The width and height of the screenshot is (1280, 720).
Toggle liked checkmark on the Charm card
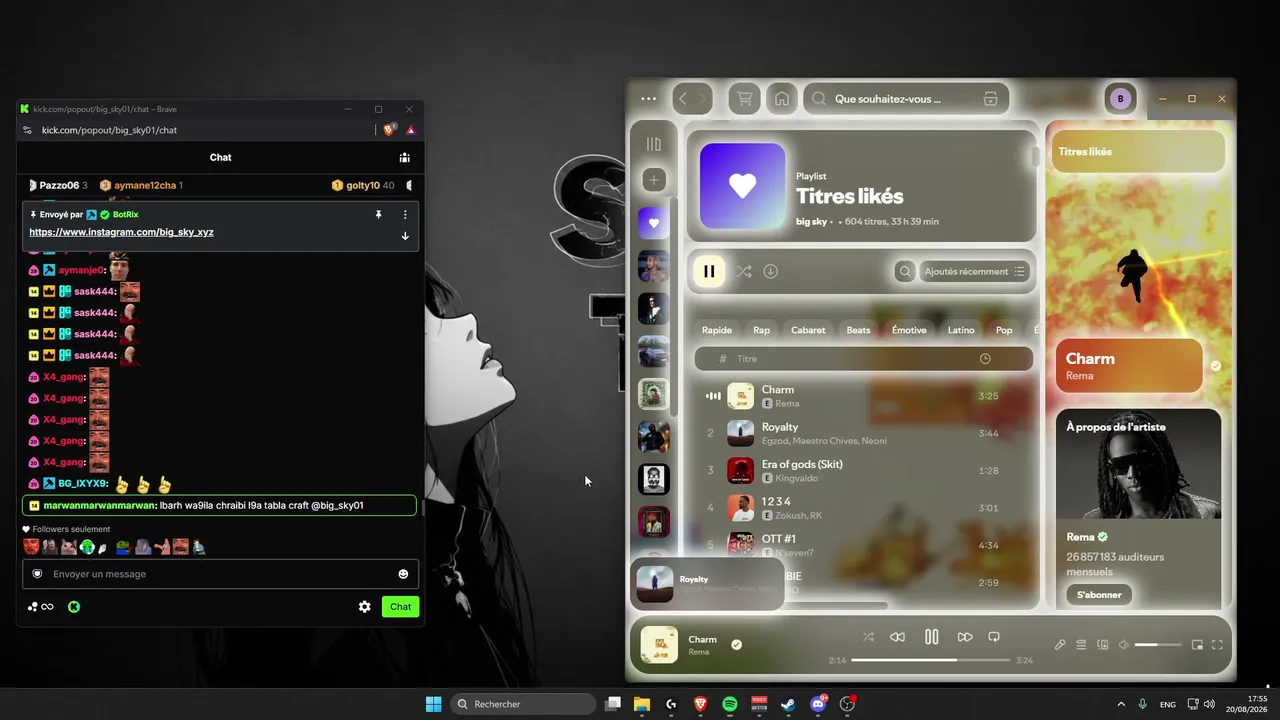pos(1216,366)
